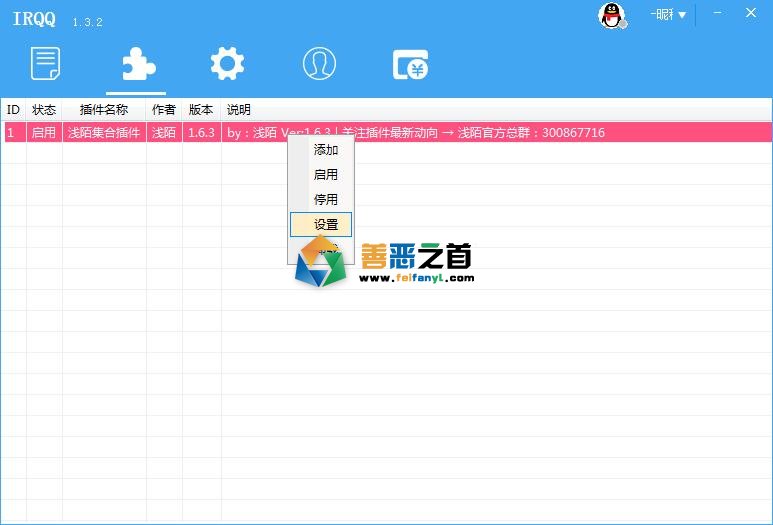Viewport: 773px width, 525px height.
Task: Click the ID column header
Action: (14, 109)
